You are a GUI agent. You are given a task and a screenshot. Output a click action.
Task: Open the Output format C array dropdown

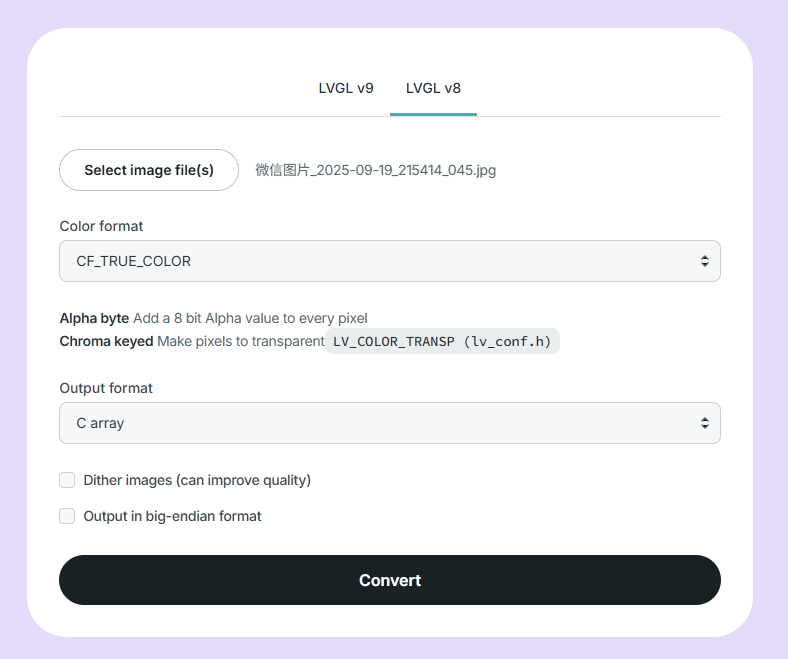(380, 423)
